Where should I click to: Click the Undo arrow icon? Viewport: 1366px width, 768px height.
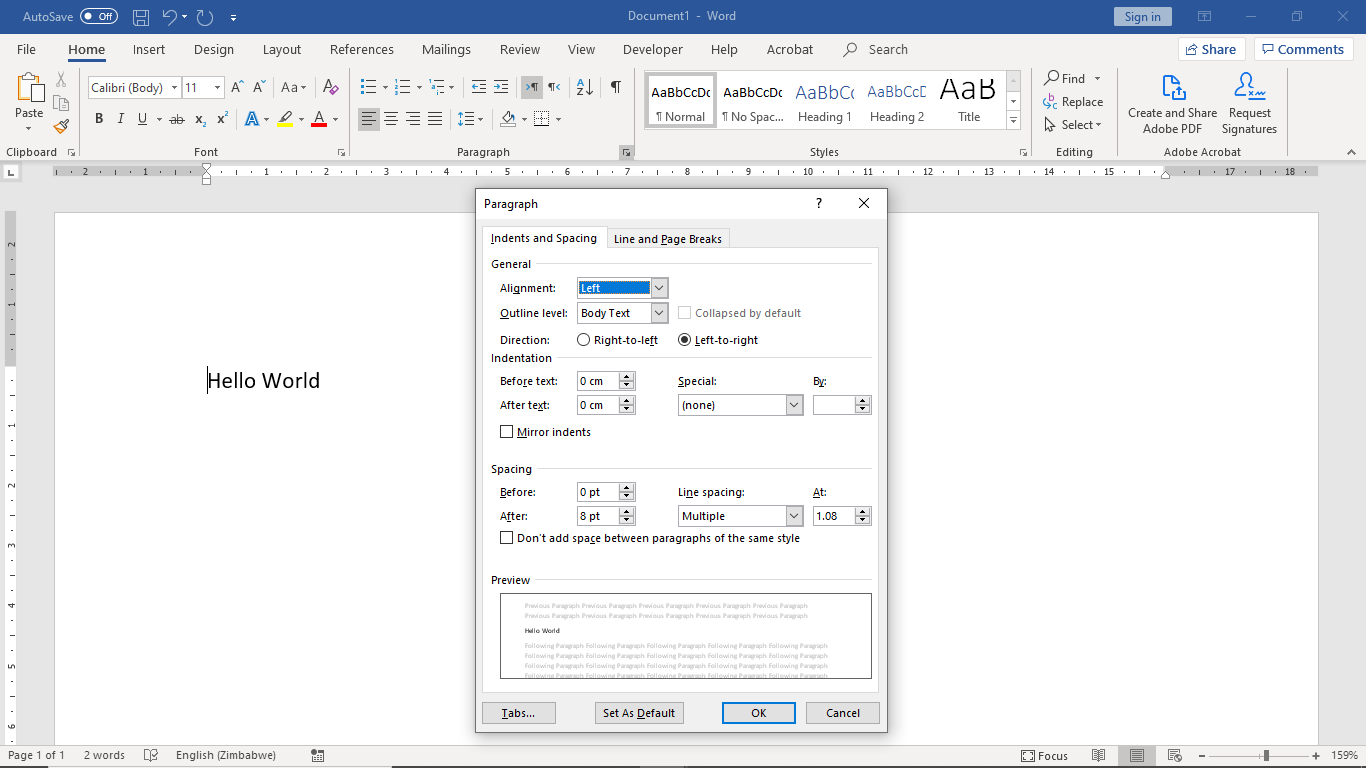point(169,17)
